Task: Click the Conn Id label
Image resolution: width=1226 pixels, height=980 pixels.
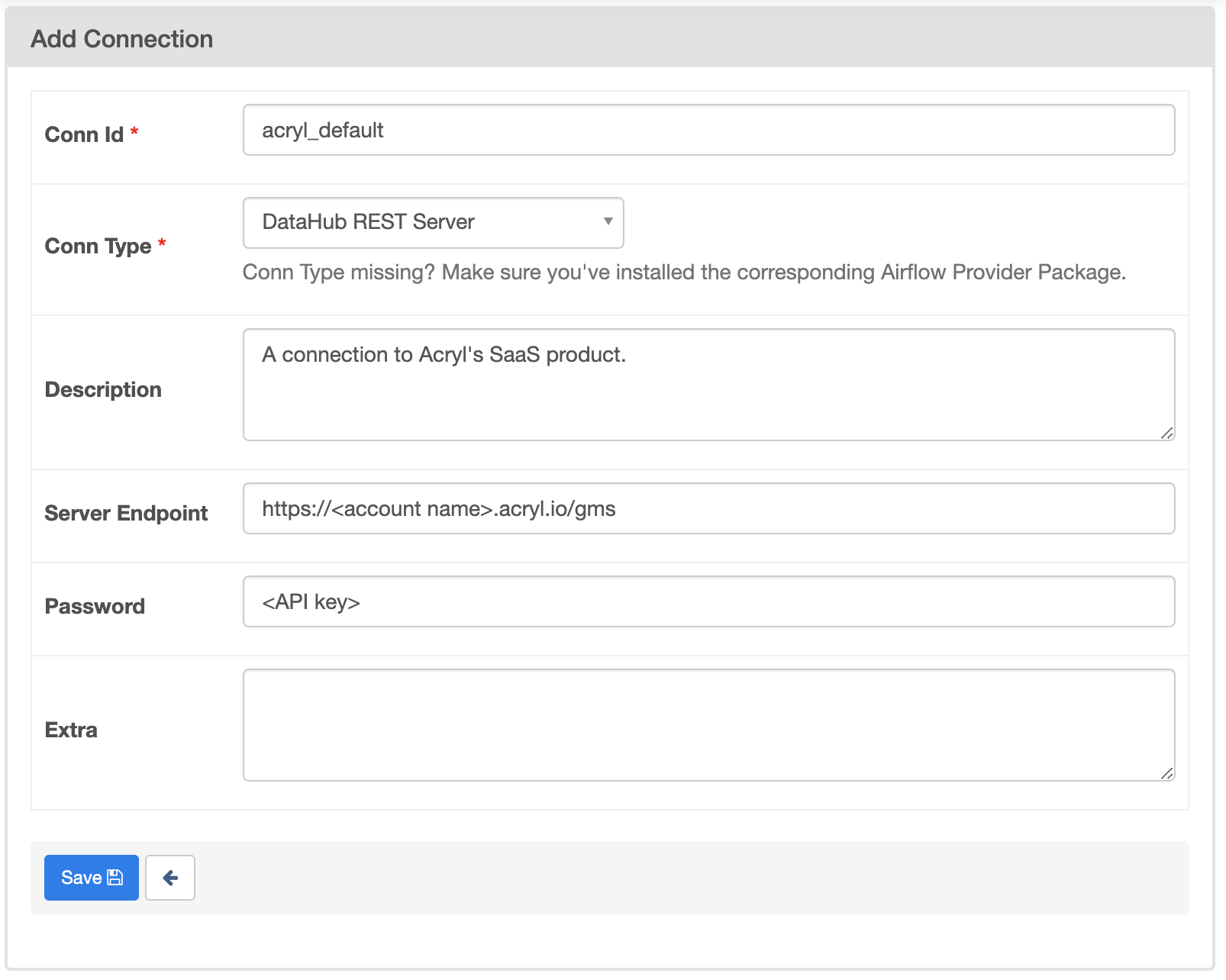Action: click(x=84, y=134)
